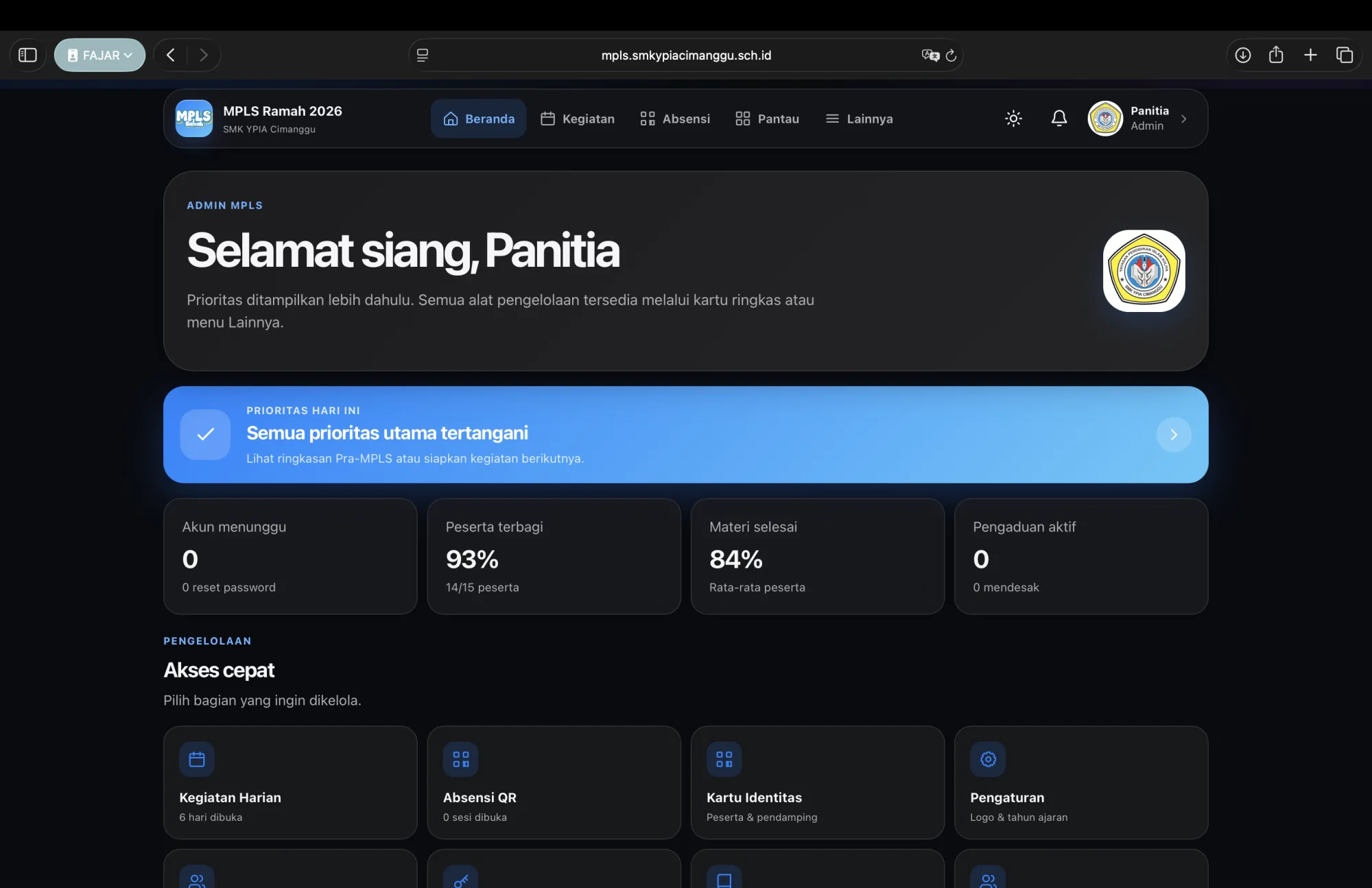Go to the Absensi tab

(x=675, y=119)
